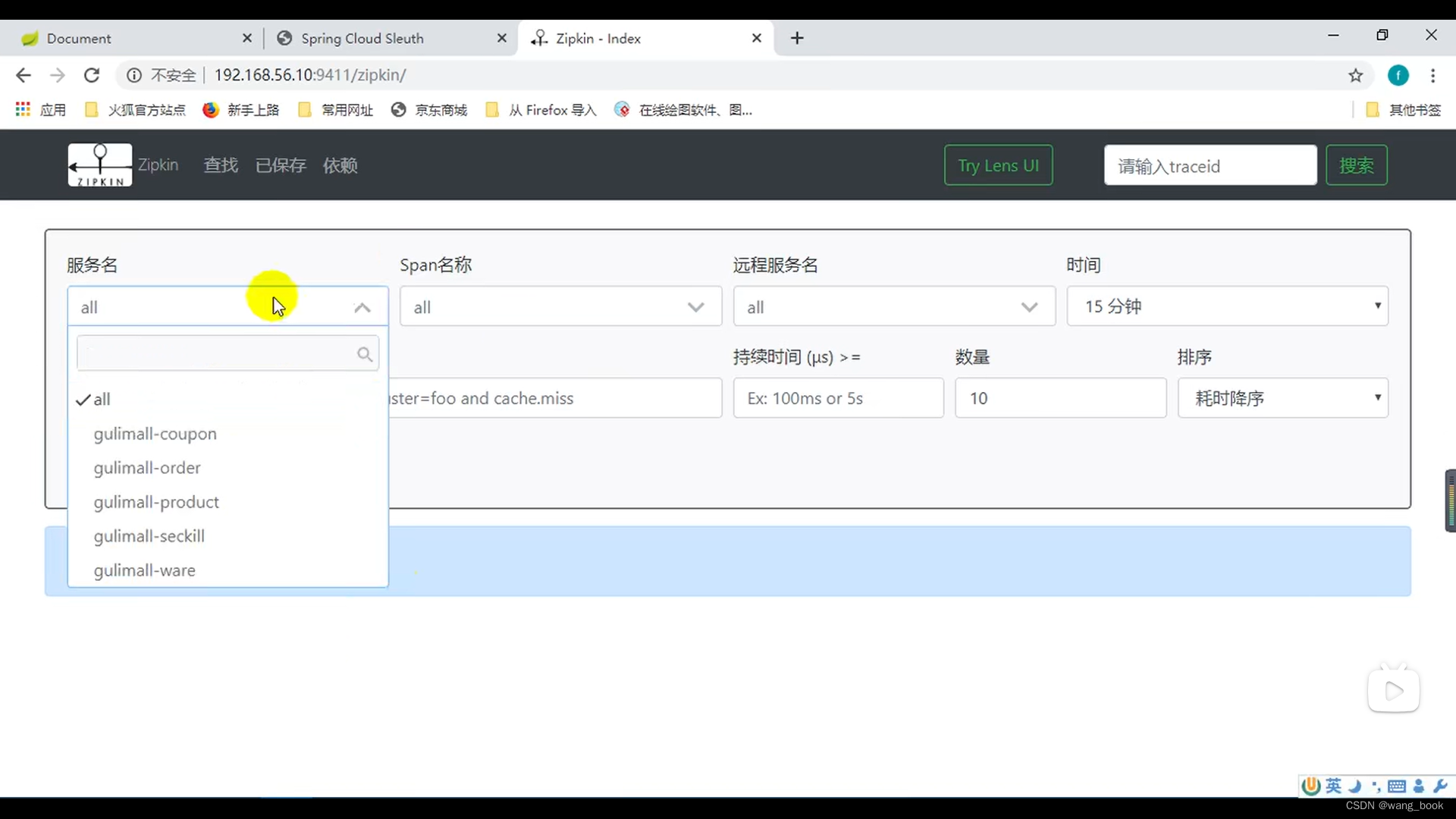Click the trace ID search input icon
Screen dimensions: 1456x819
point(1357,165)
